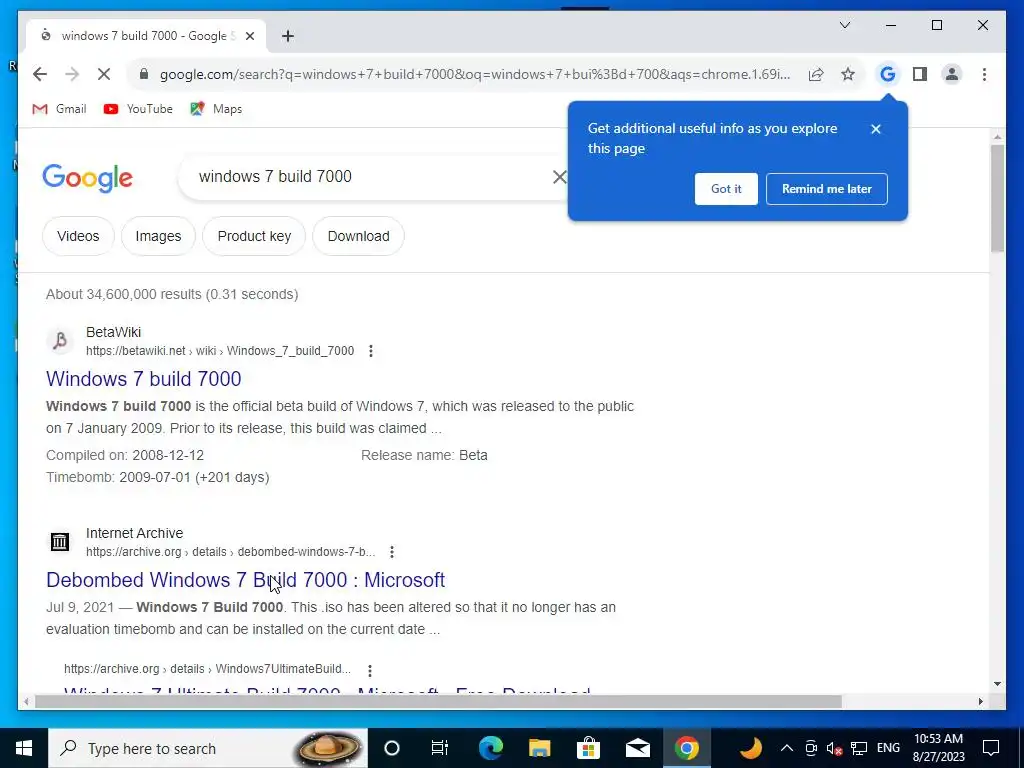Toggle the Chrome side panel

920,74
